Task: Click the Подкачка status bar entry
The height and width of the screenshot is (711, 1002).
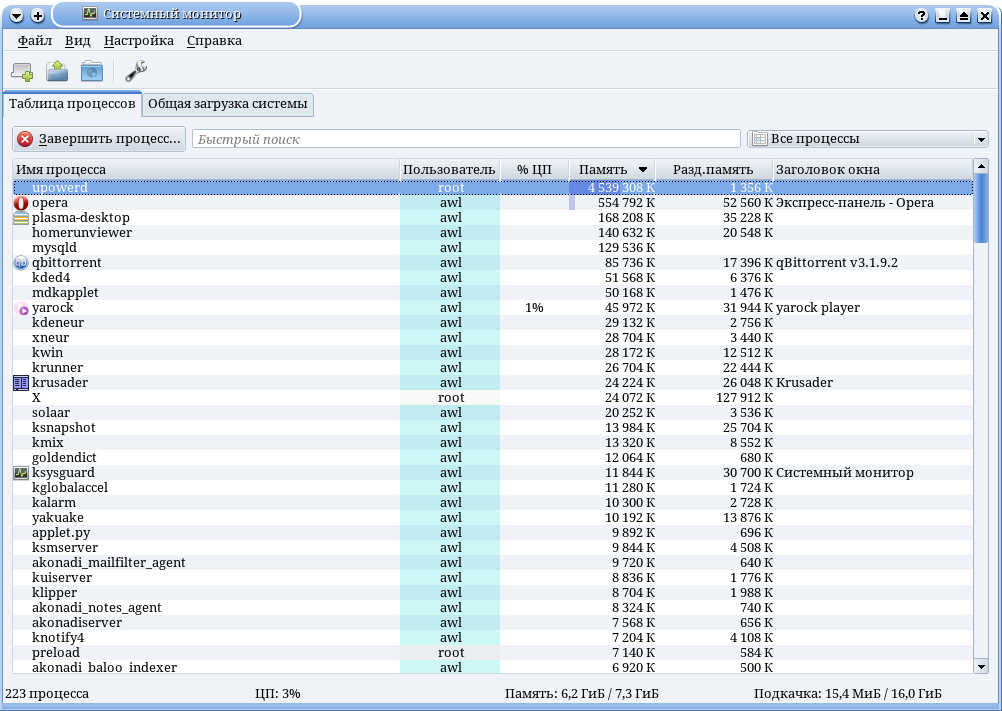Action: coord(847,694)
